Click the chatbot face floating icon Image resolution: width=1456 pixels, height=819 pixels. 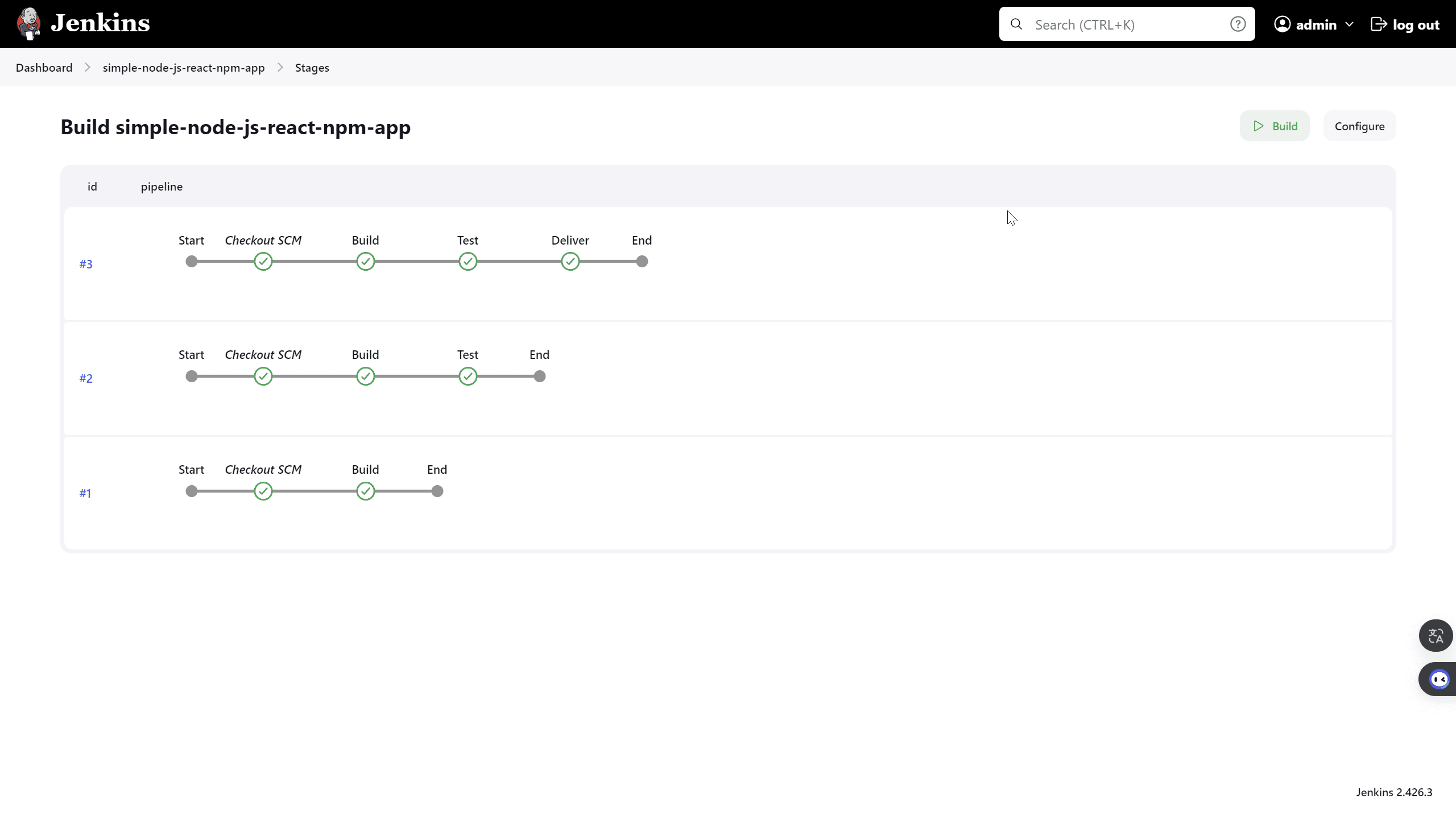[x=1439, y=679]
